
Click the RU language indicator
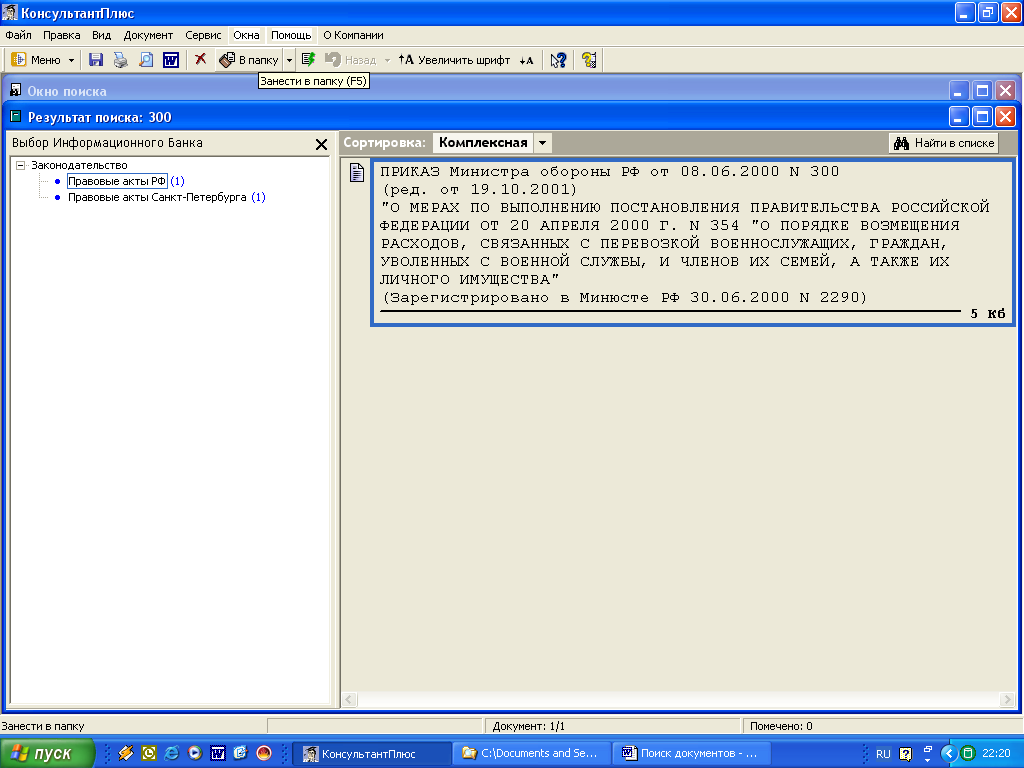pos(883,754)
